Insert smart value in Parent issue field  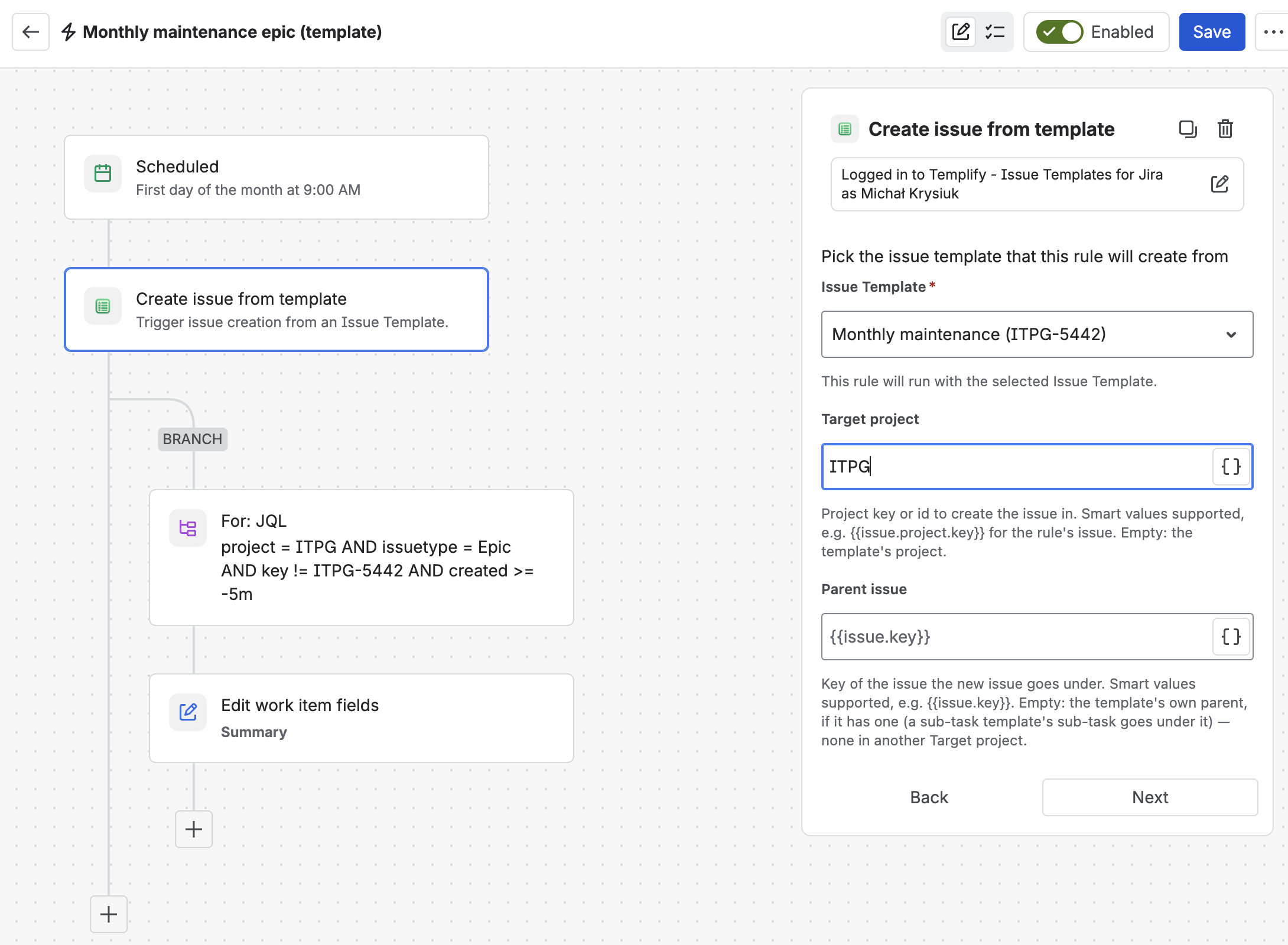pos(1231,637)
